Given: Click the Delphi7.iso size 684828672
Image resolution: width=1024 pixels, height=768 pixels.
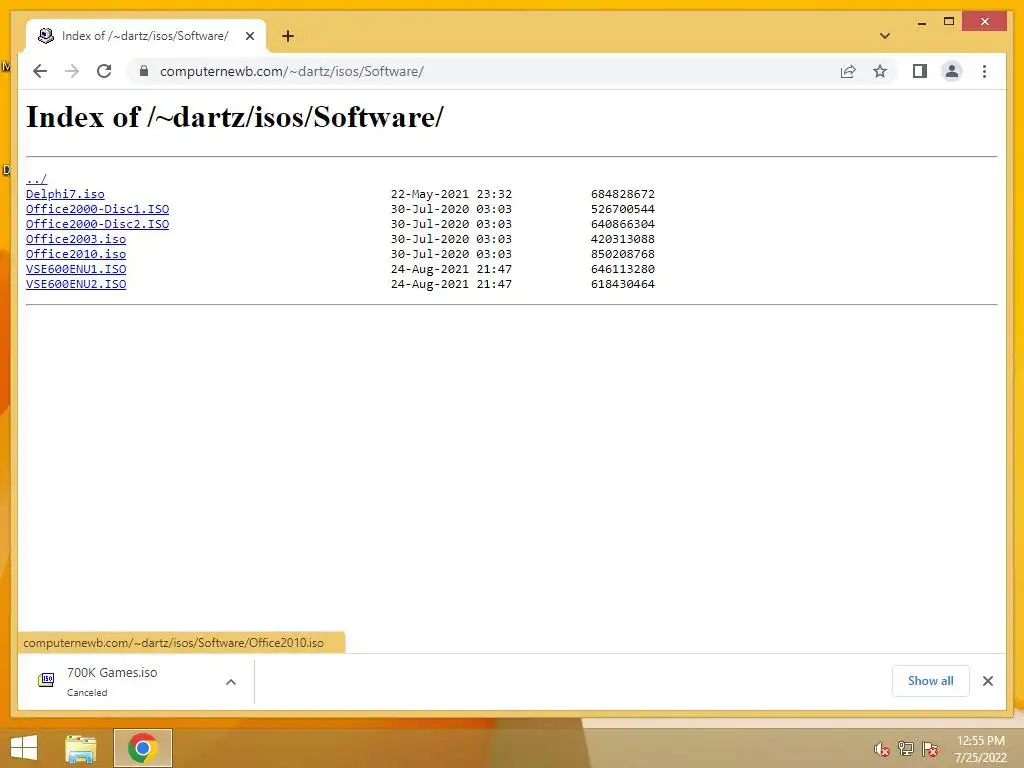Looking at the screenshot, I should click(622, 194).
